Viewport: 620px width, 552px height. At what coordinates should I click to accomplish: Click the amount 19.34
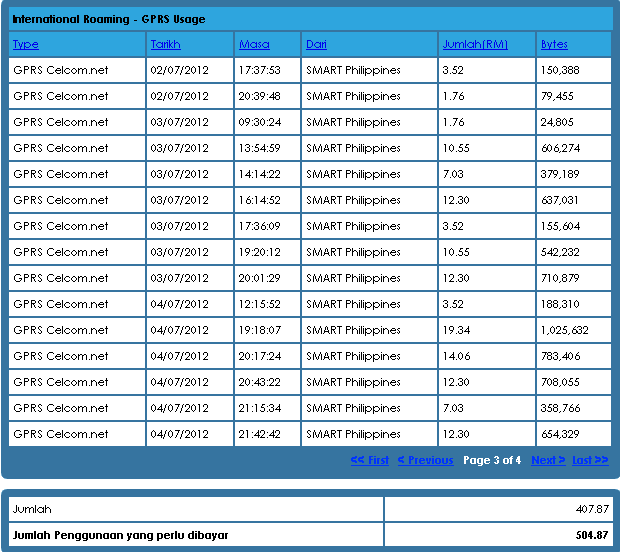(456, 330)
